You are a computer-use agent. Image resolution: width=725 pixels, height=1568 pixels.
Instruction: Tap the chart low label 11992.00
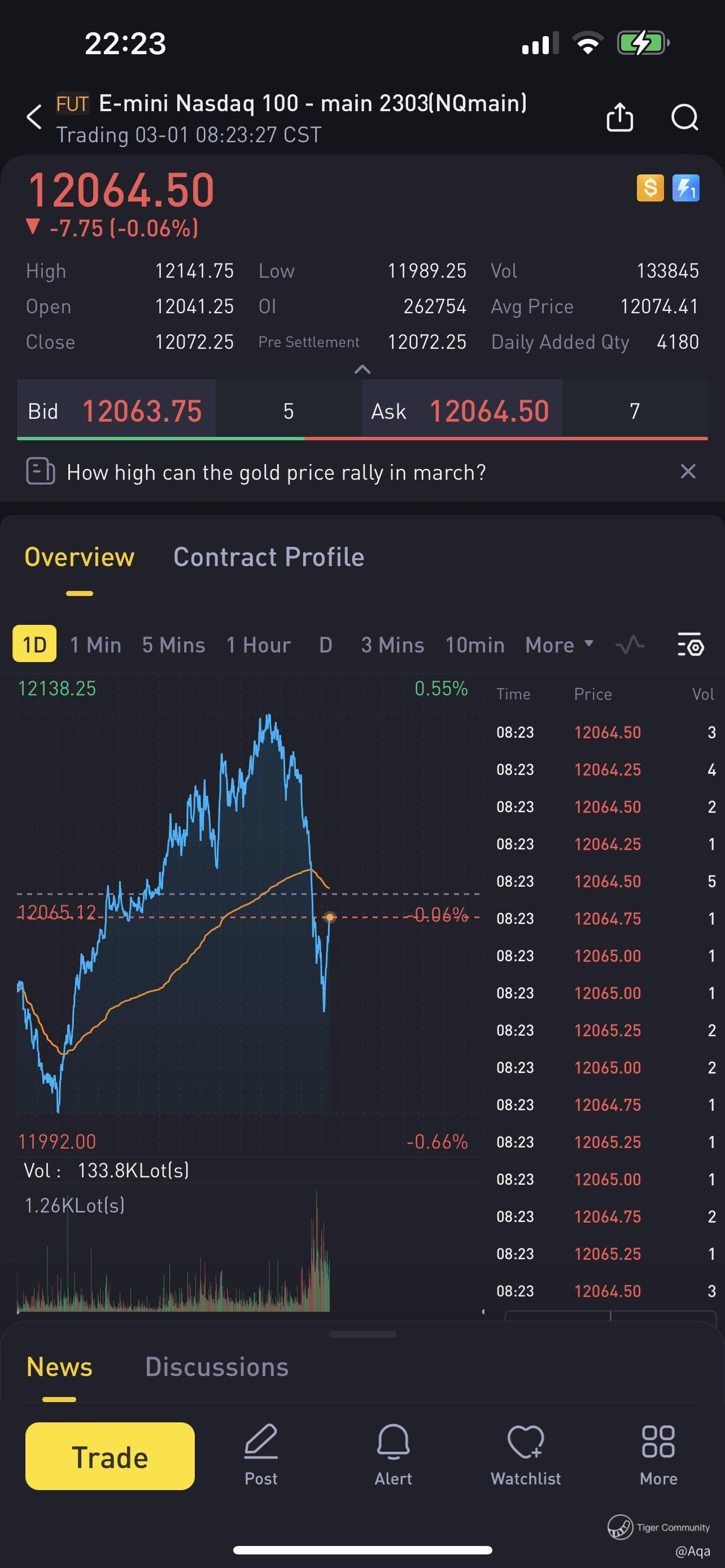(57, 1141)
